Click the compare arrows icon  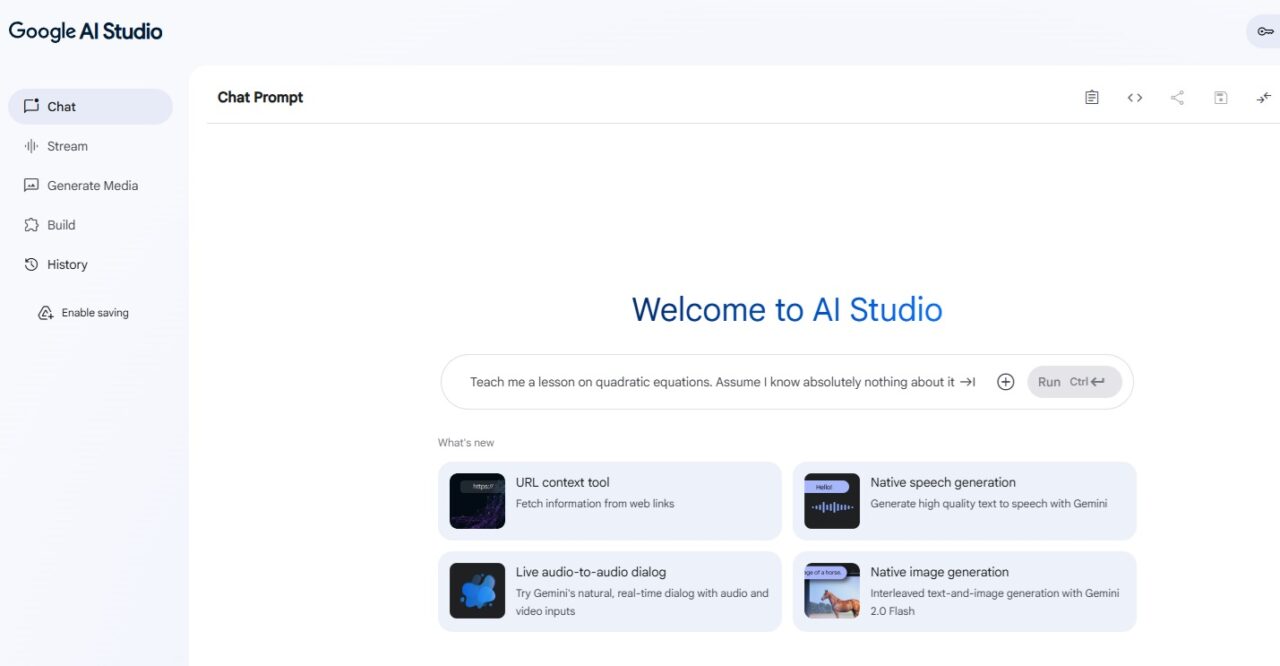(1264, 97)
